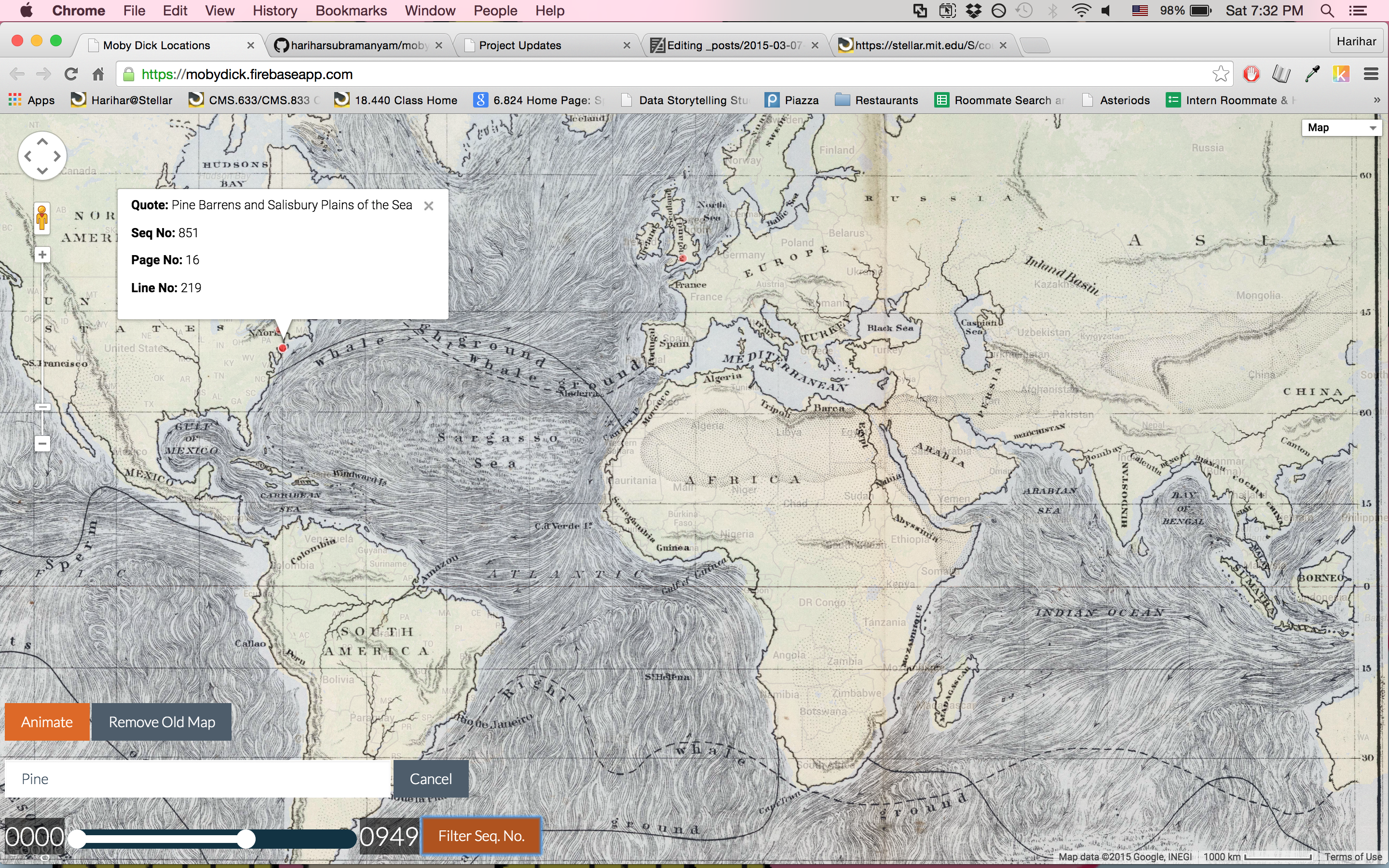Open the Harihar@Stellar bookmark
Image resolution: width=1389 pixels, height=868 pixels.
coord(121,100)
